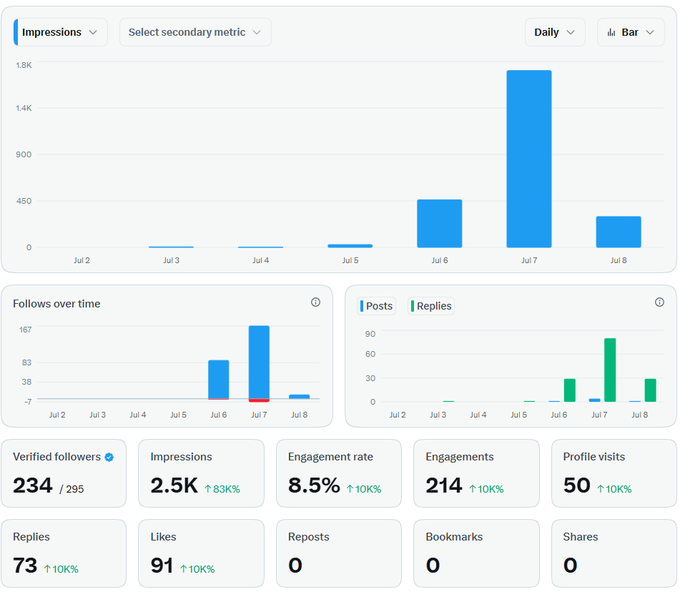The height and width of the screenshot is (607, 680).
Task: Click the 10K% increase on Profile visits
Action: [x=614, y=489]
